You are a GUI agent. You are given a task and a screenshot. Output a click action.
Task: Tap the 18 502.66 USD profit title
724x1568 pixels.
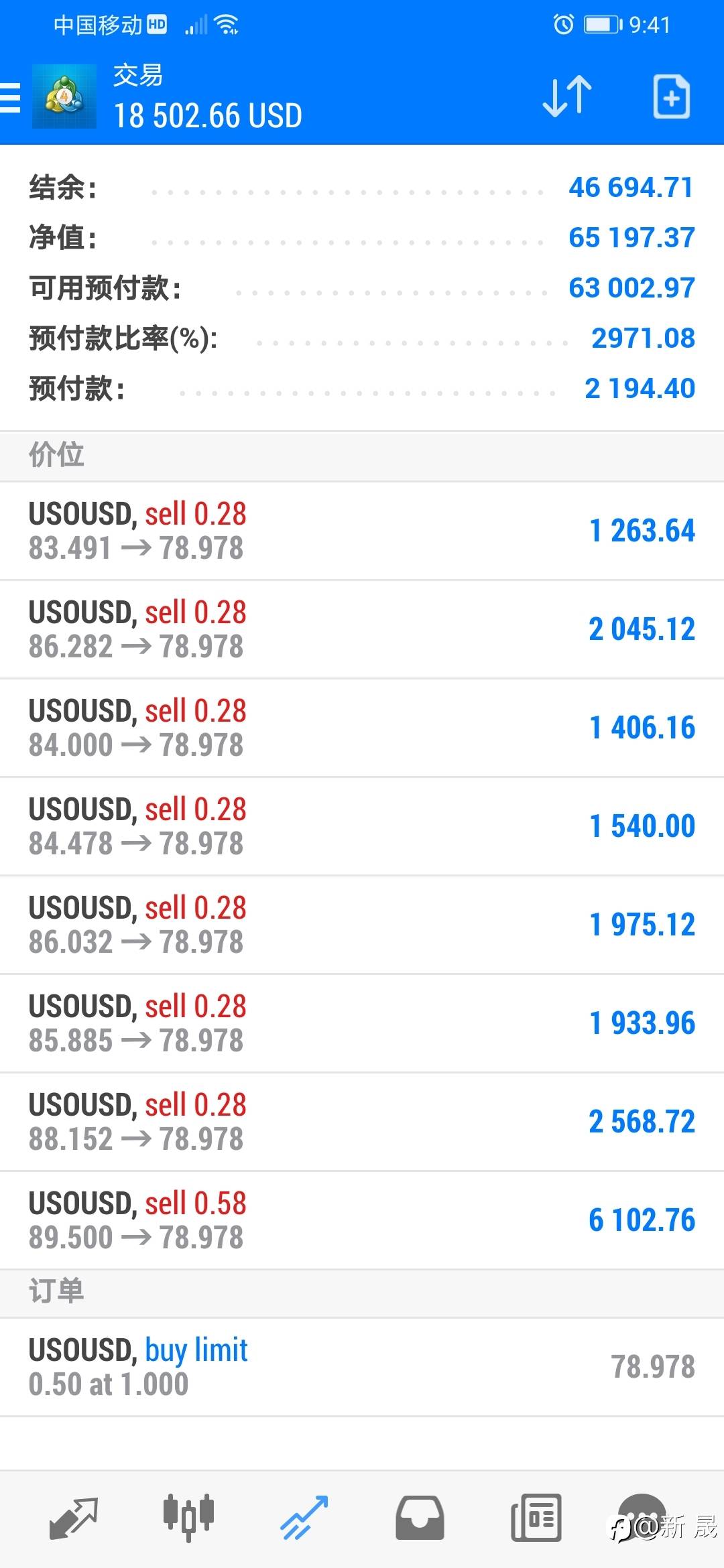208,115
